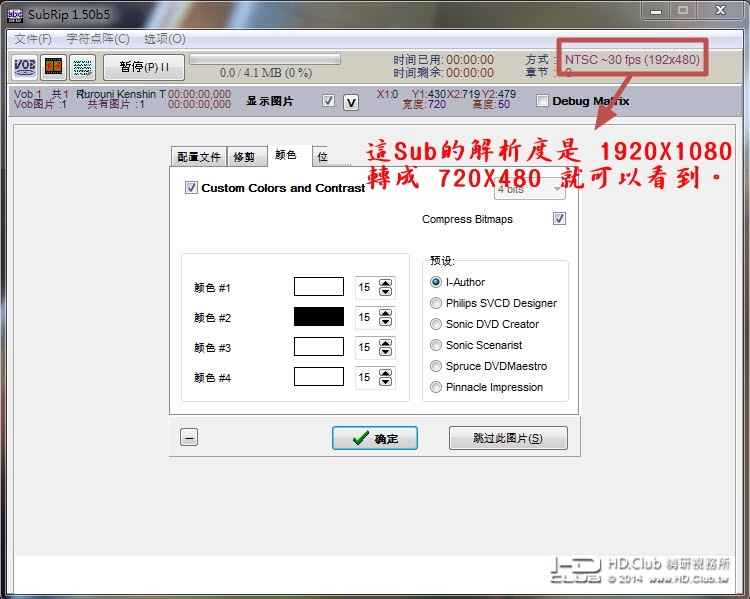Click the 时间已用:00:00:00 text

pos(443,60)
